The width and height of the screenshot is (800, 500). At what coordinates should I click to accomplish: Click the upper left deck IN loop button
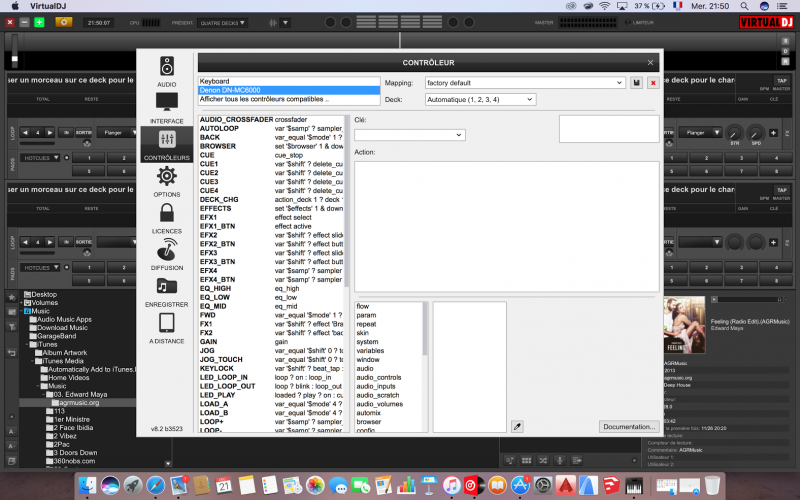coord(66,133)
